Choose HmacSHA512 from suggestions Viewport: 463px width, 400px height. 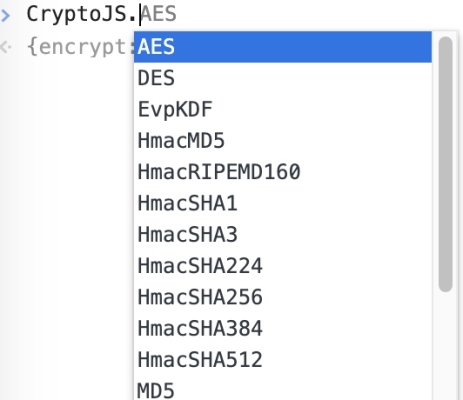[x=283, y=360]
